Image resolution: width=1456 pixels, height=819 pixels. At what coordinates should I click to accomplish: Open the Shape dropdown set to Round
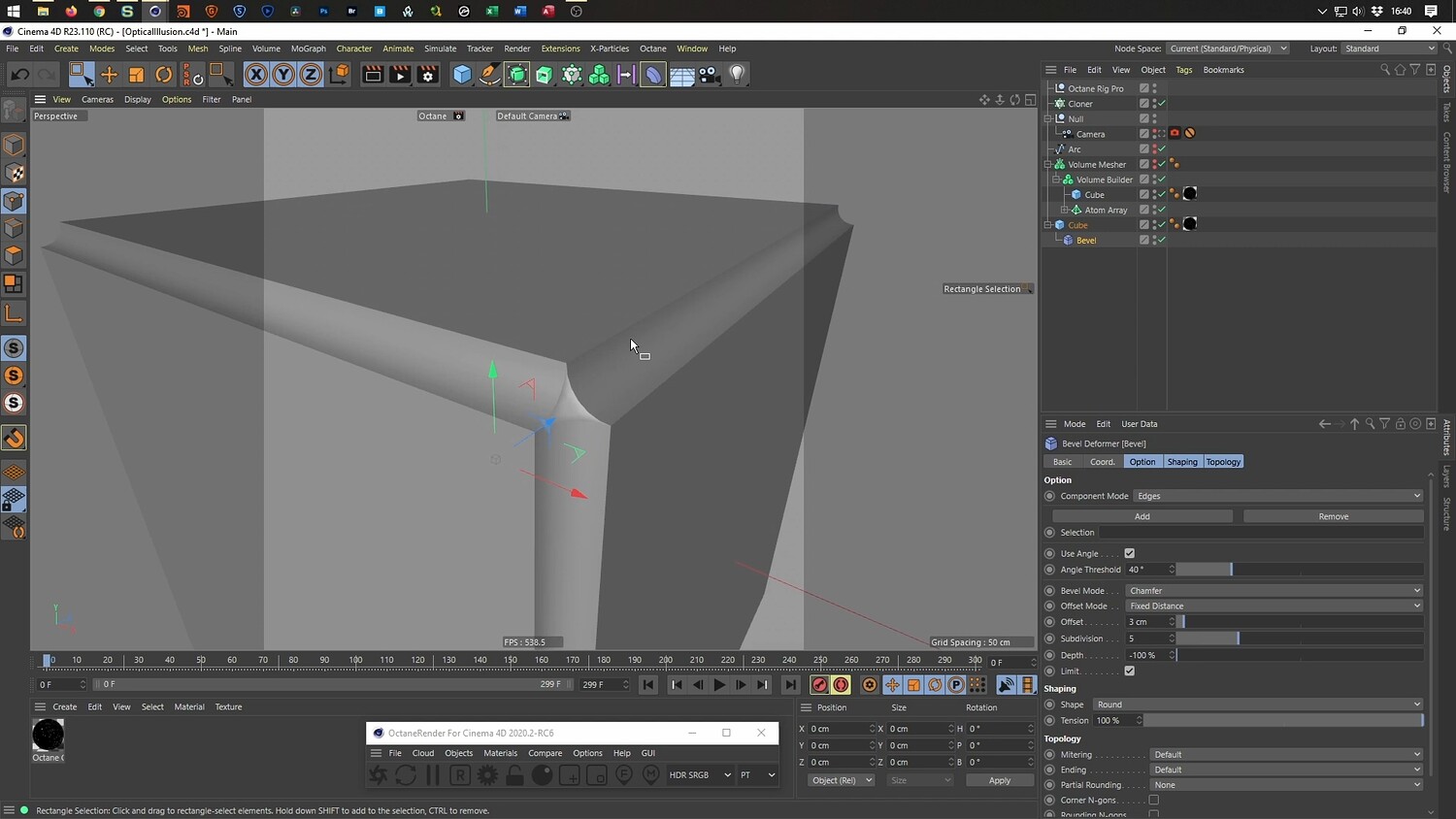1258,704
